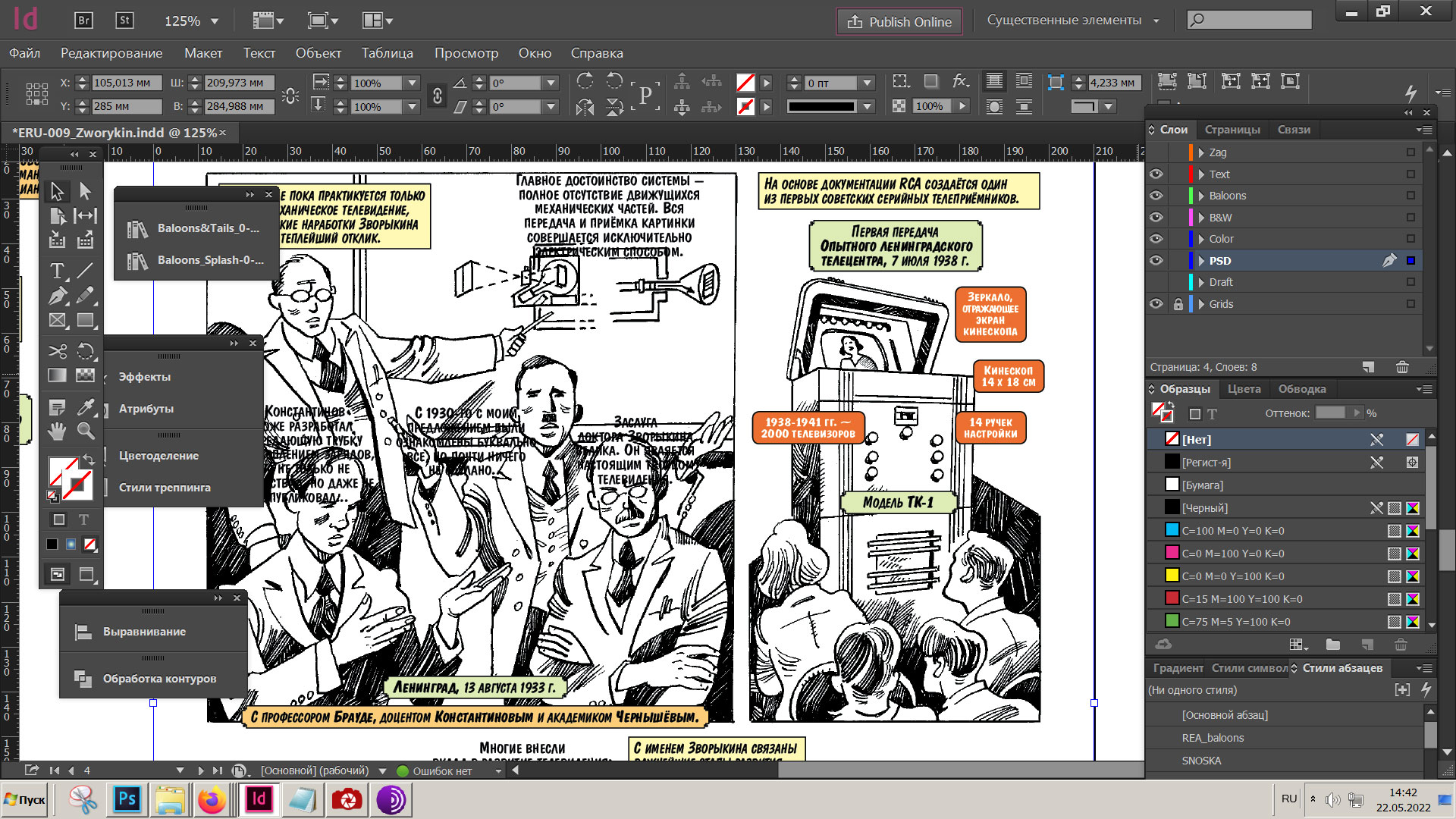Viewport: 1456px width, 819px height.
Task: Click delete layer trash icon in Layers panel
Action: [x=1402, y=367]
